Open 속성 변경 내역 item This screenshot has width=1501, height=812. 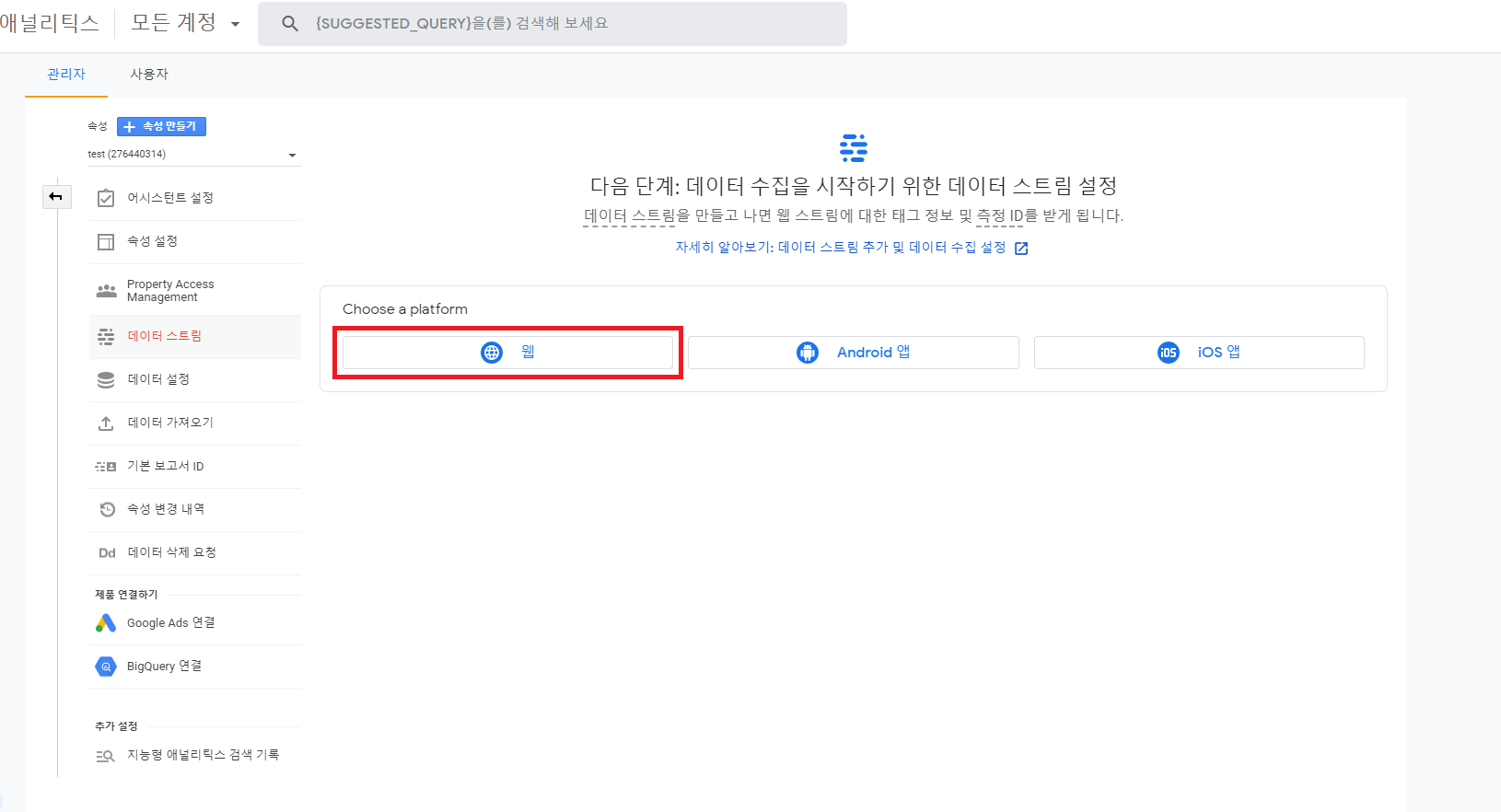(x=195, y=509)
